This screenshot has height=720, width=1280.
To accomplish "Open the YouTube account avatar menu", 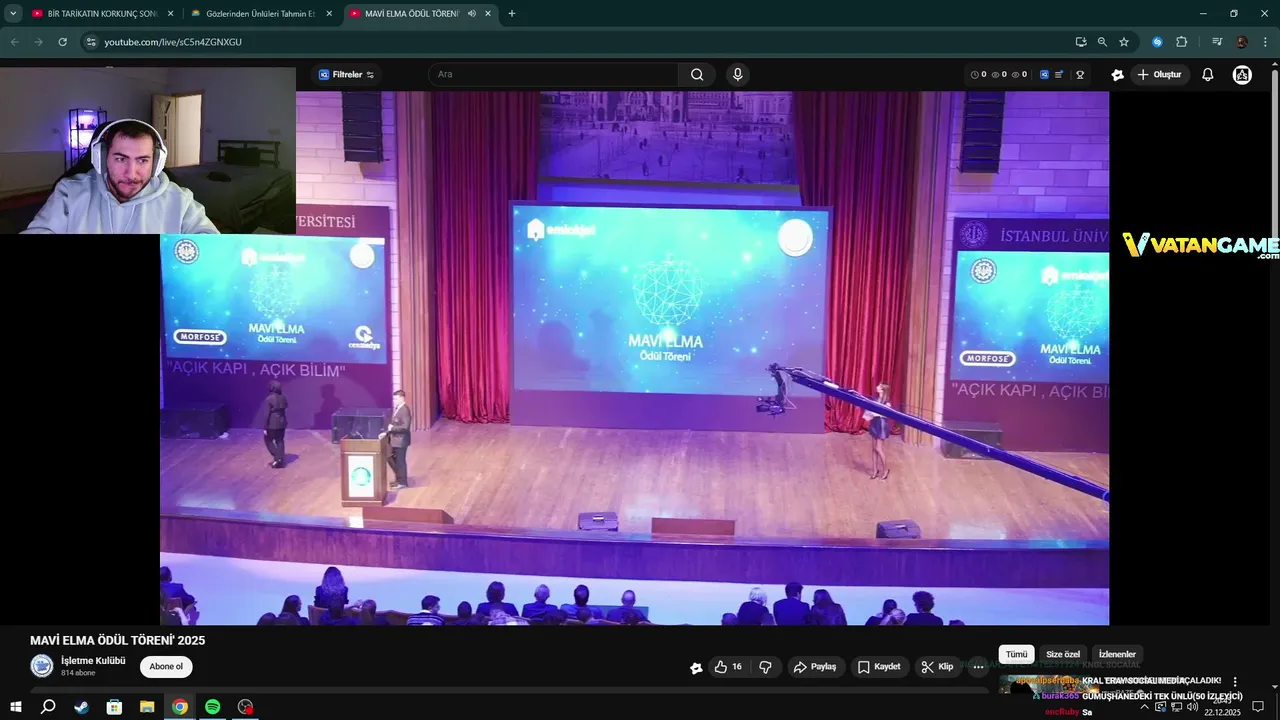I will (x=1242, y=75).
